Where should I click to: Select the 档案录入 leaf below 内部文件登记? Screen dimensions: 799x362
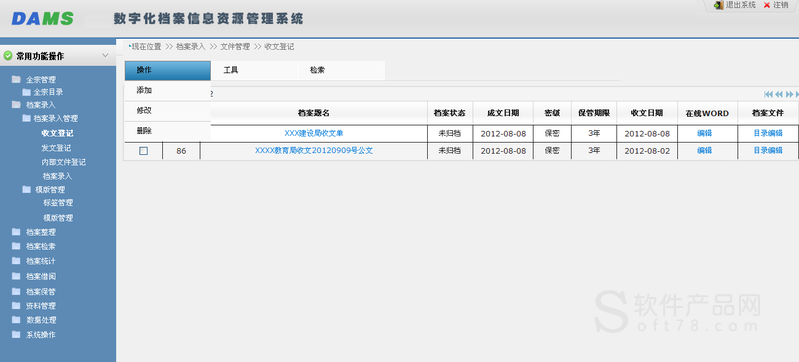click(58, 176)
